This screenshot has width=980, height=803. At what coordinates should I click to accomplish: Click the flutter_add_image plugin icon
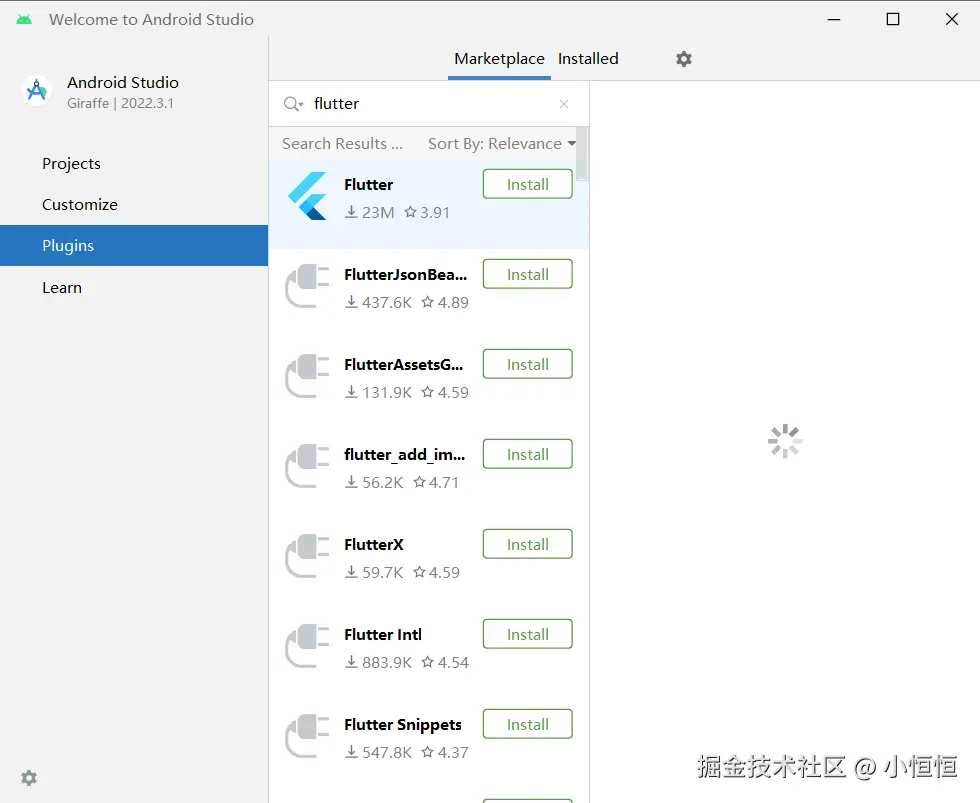[307, 466]
